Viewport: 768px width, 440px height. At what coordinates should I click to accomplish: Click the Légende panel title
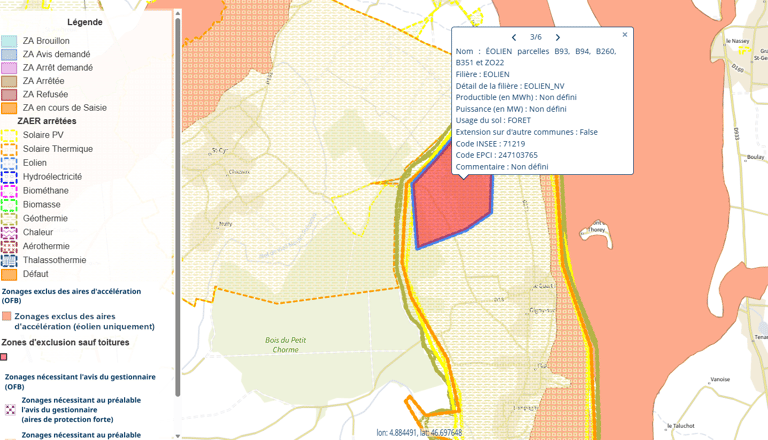(85, 22)
